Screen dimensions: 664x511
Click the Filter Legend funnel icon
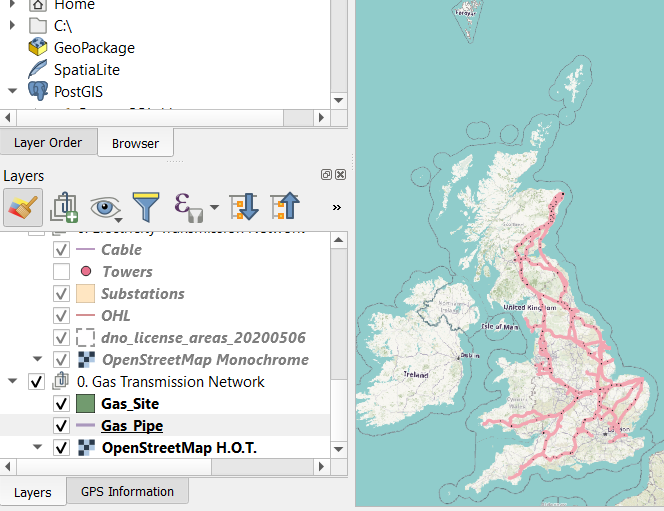tap(146, 207)
